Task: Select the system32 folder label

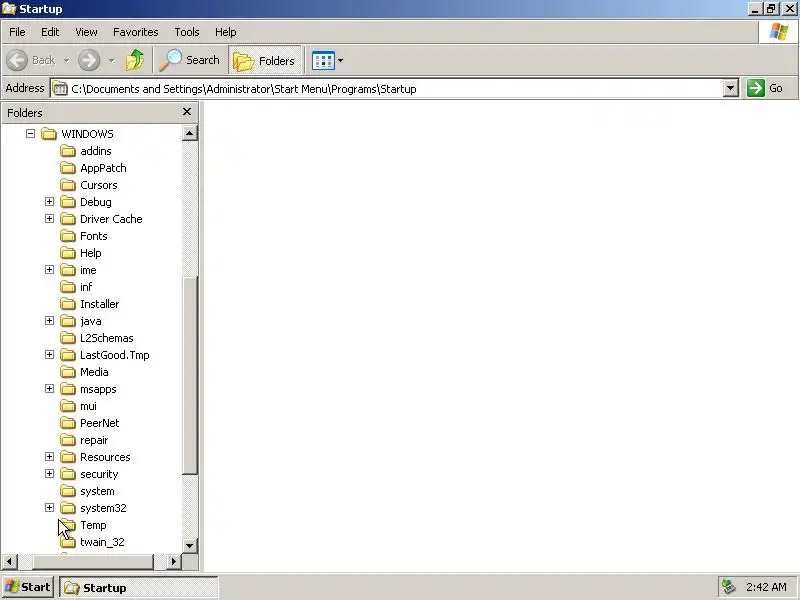Action: tap(104, 508)
